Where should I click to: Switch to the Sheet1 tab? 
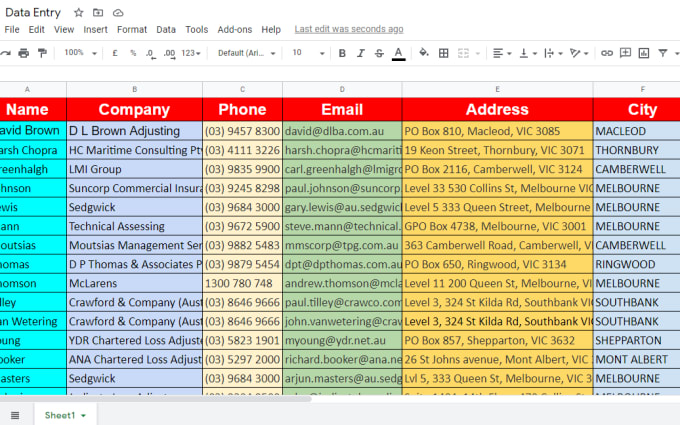click(65, 415)
